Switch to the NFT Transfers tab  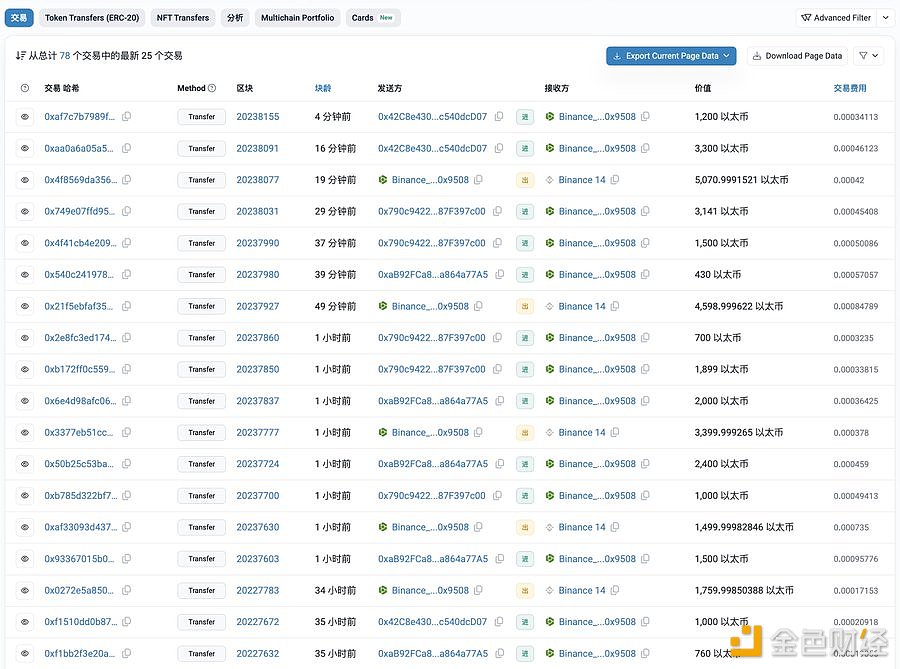tap(182, 17)
